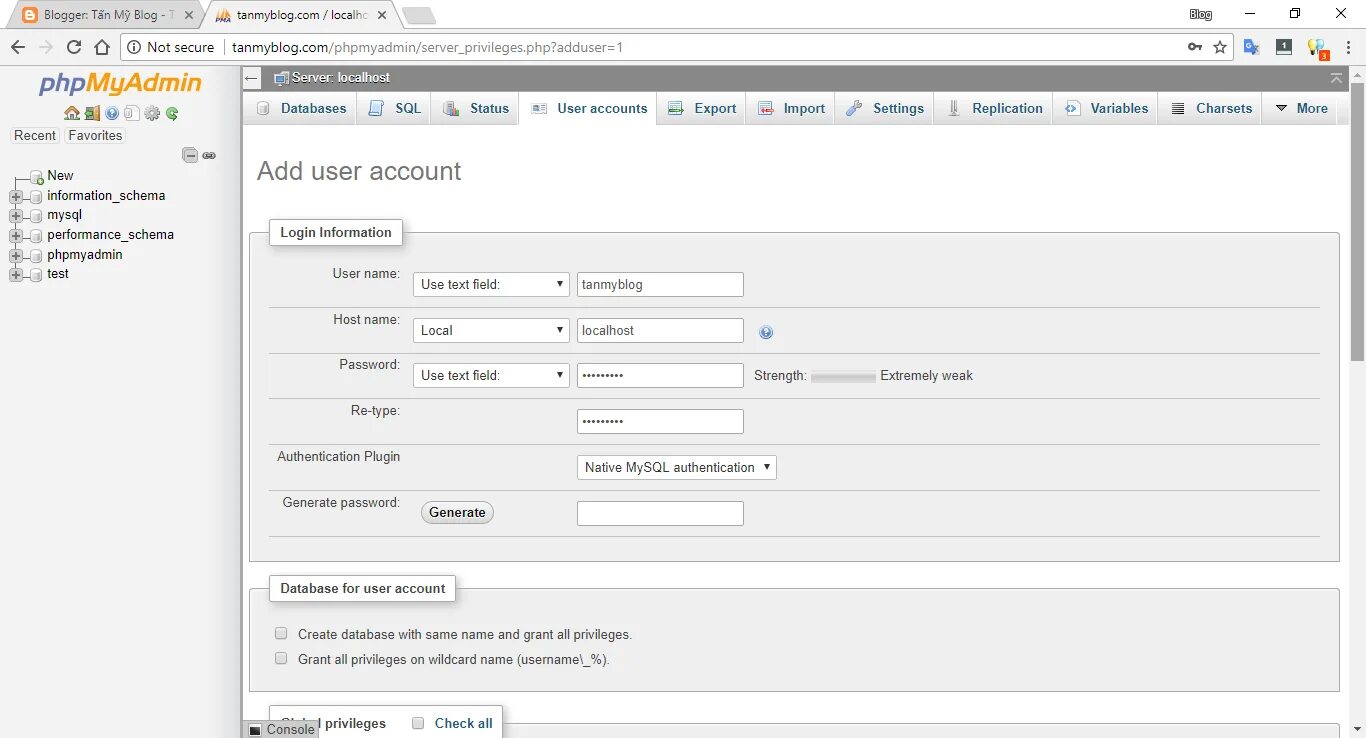
Task: Collapse all tree items using the minus icon
Action: [190, 155]
